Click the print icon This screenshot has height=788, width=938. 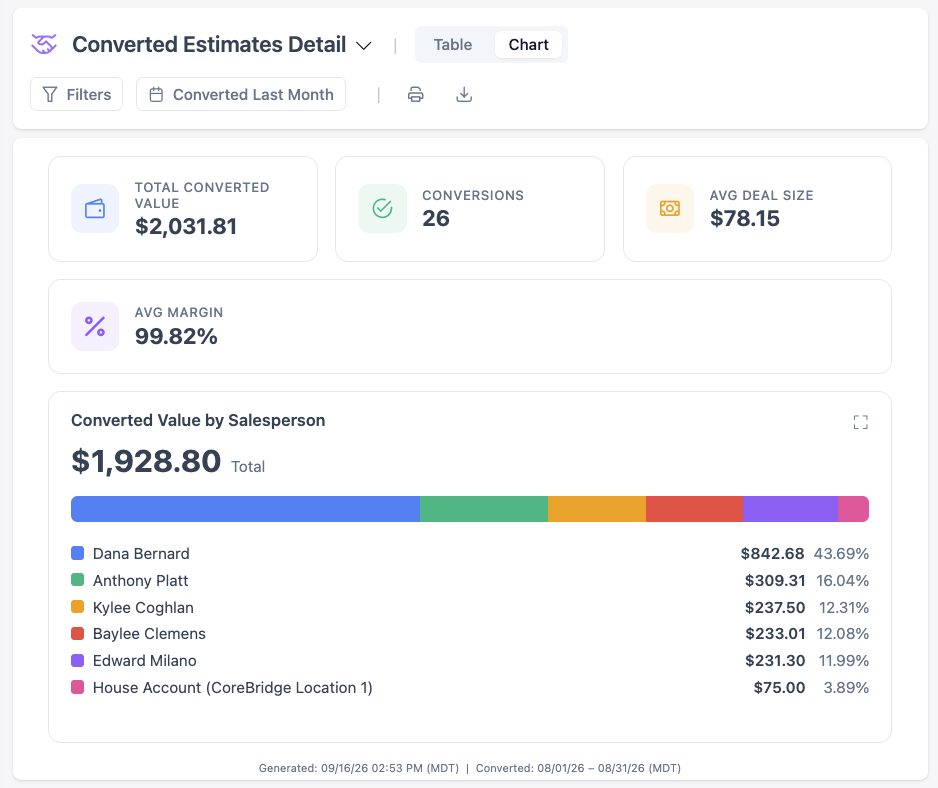point(416,95)
